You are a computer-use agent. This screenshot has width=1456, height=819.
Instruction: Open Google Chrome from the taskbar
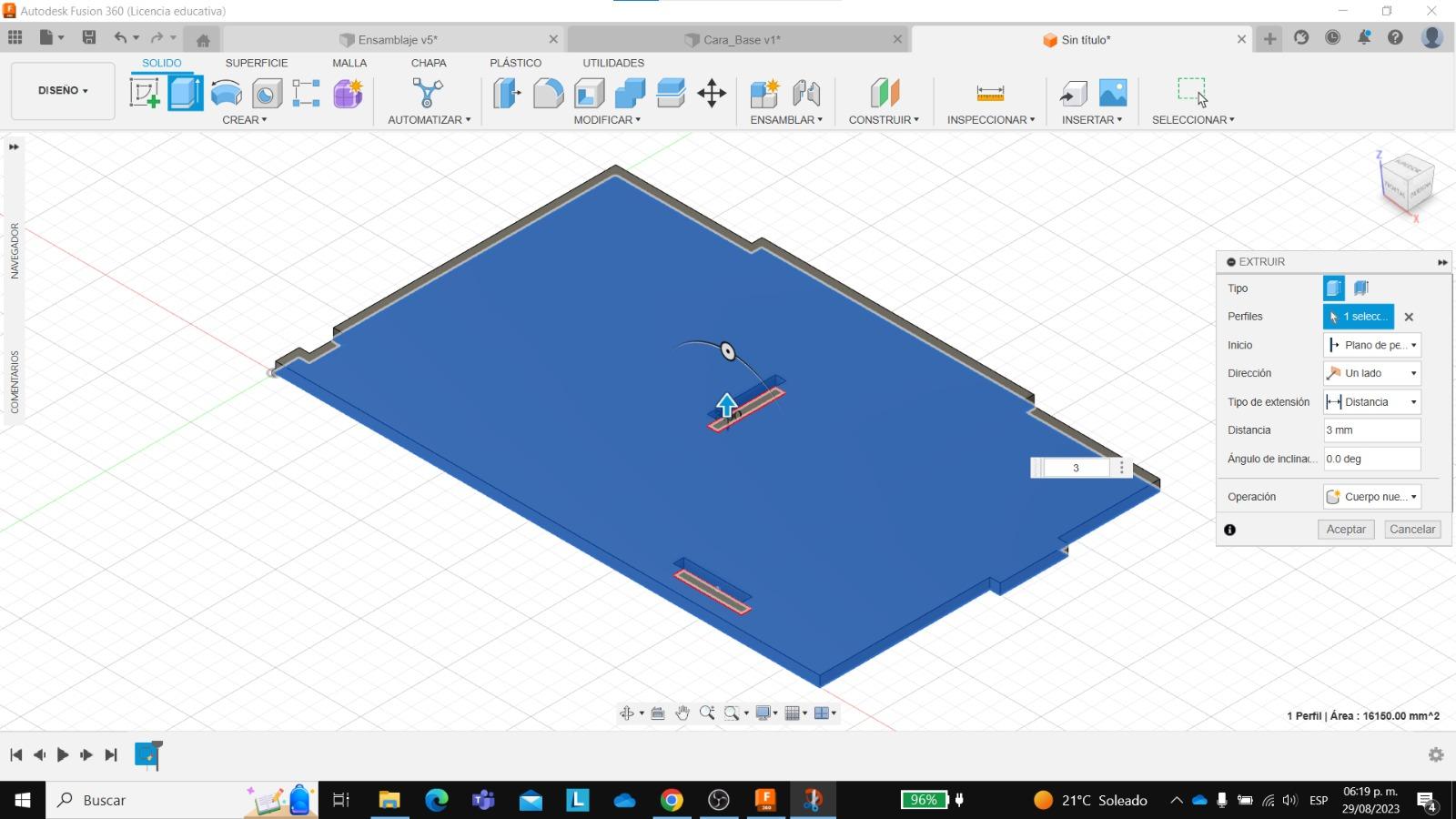point(672,800)
